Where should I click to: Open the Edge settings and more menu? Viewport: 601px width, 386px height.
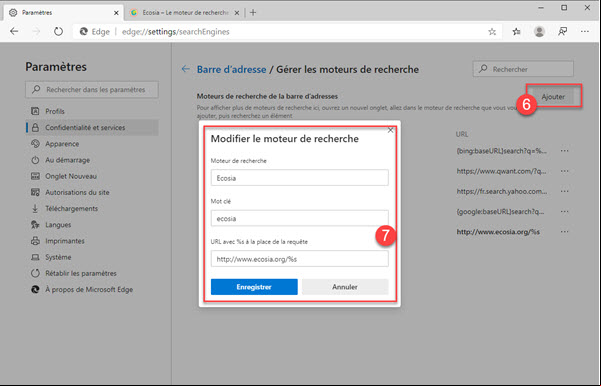(x=585, y=31)
